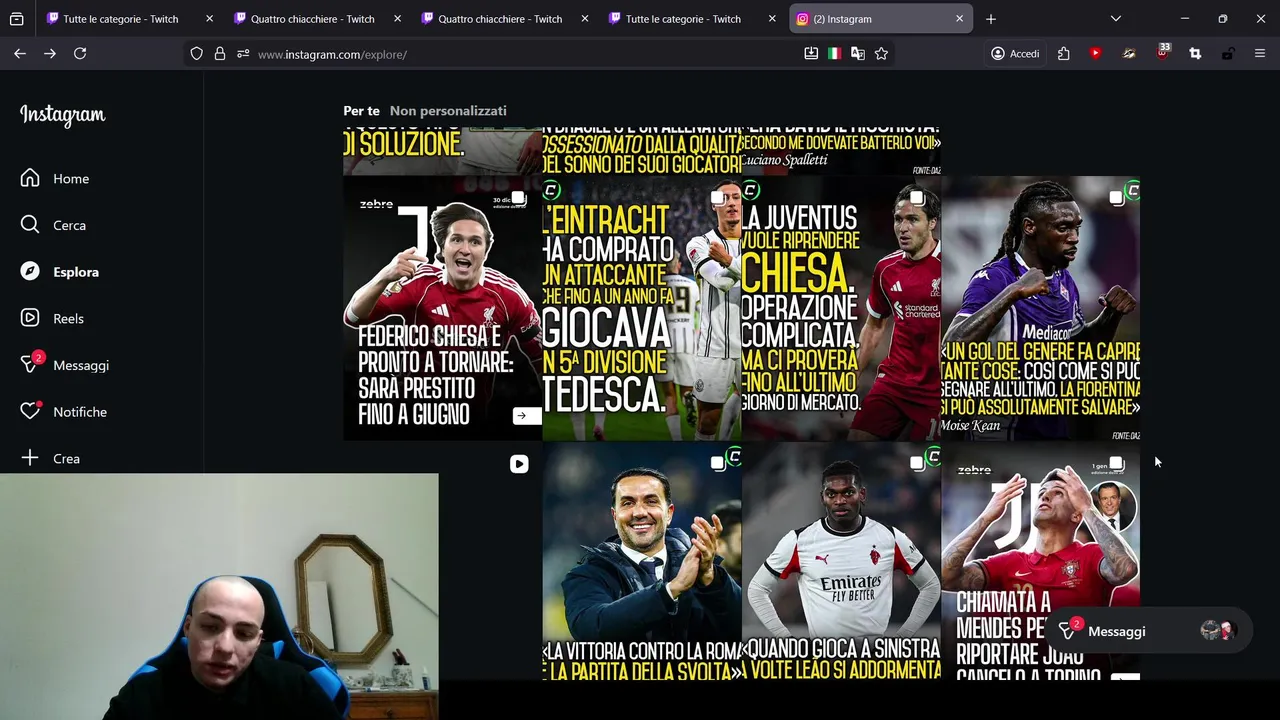
Task: Open La vittoria contro la Roma post
Action: point(642,562)
